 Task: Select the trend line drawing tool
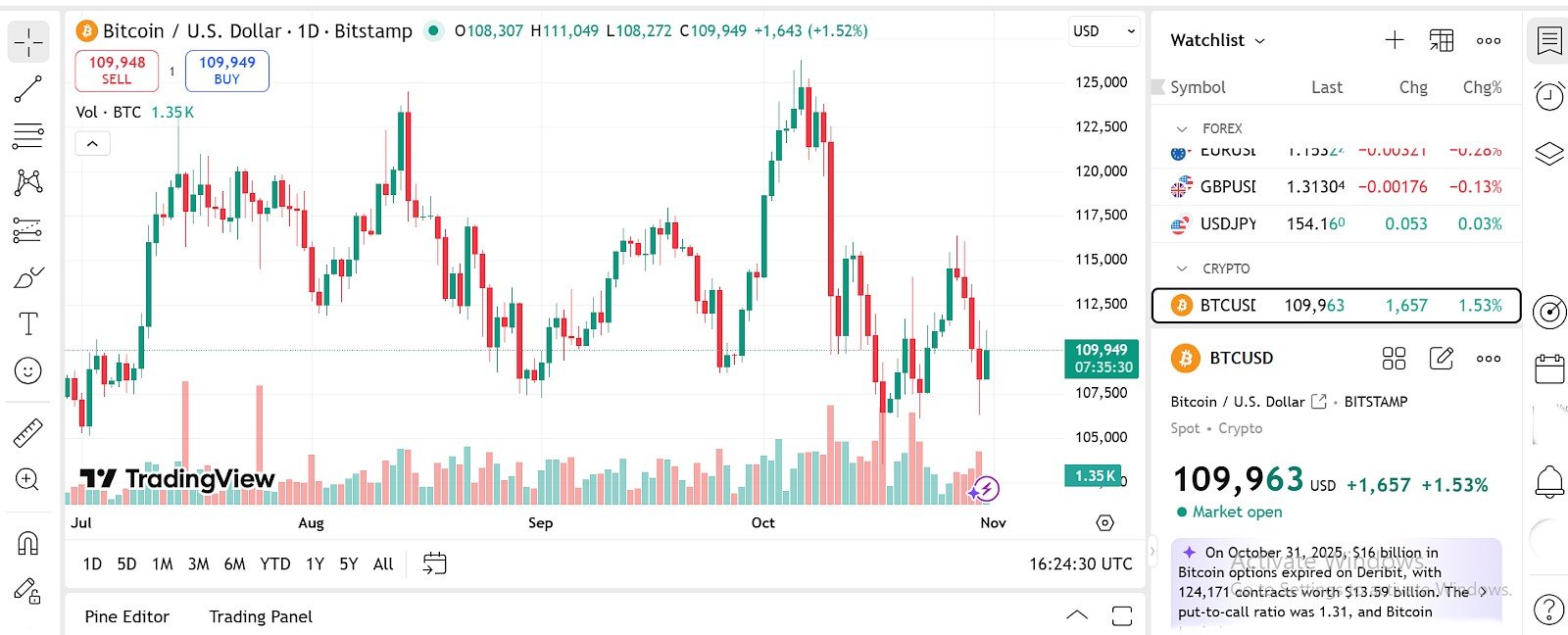click(27, 89)
